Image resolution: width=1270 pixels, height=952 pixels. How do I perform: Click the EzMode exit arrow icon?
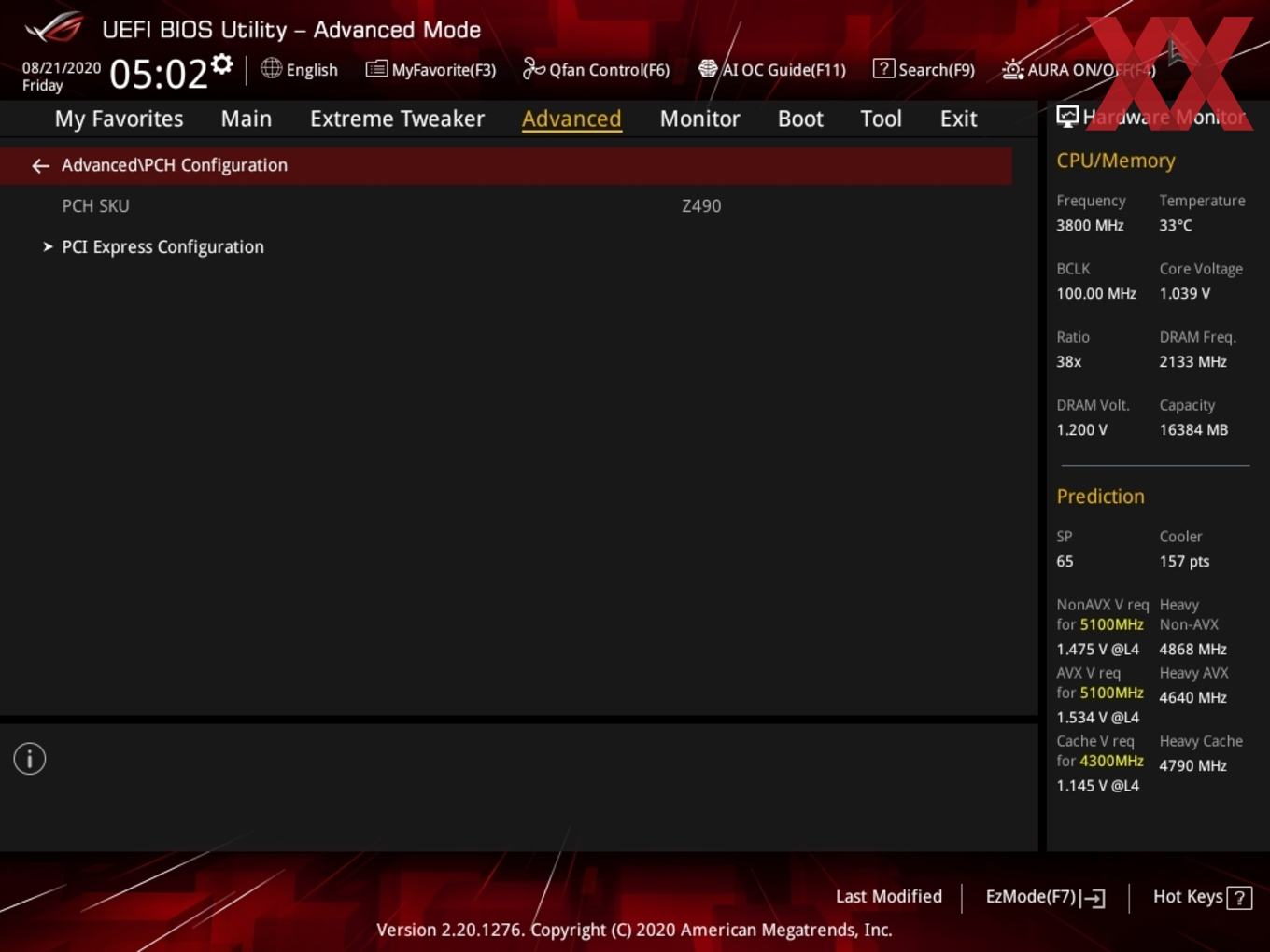click(1093, 898)
